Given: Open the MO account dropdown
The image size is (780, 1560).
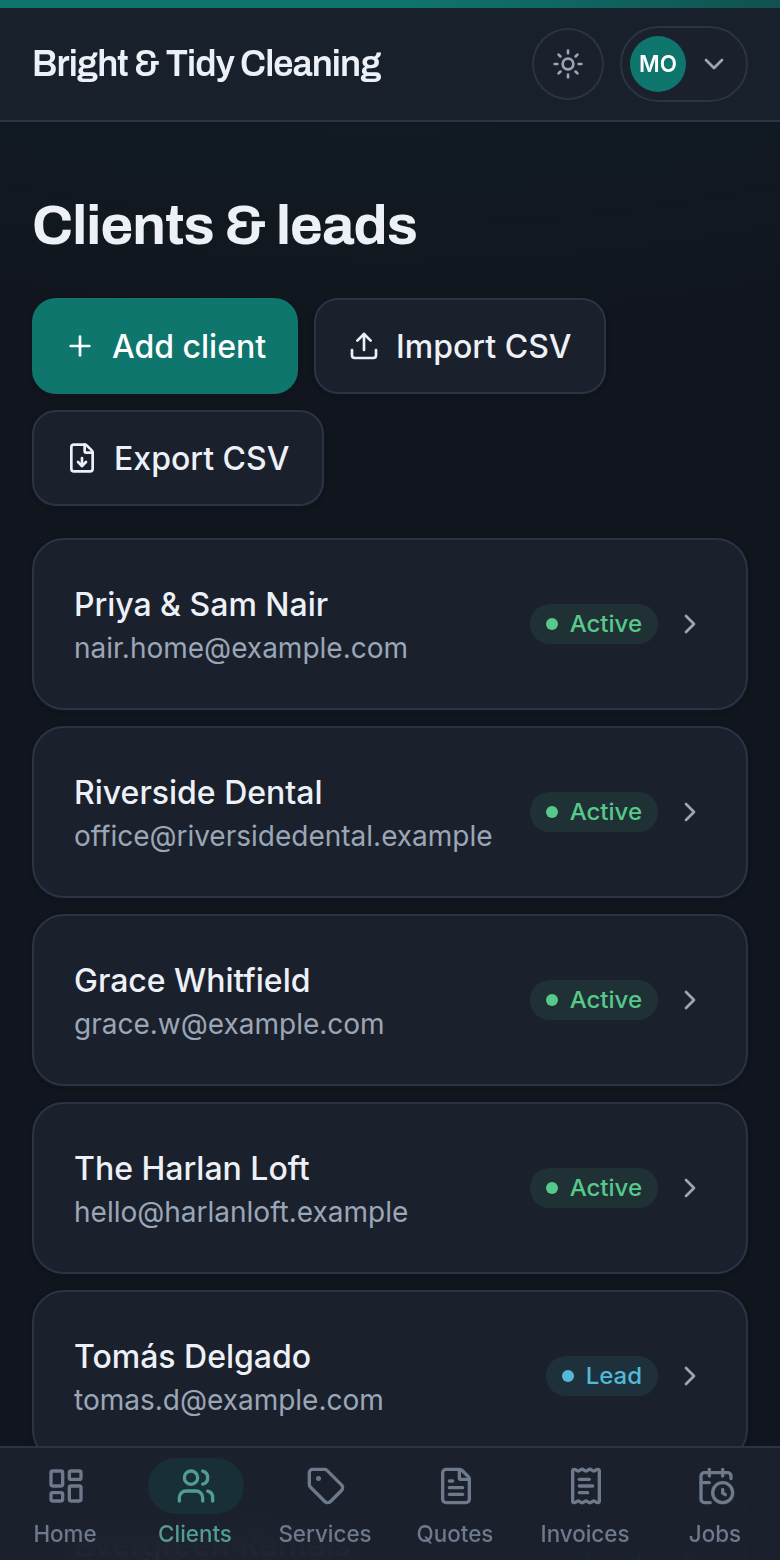Looking at the screenshot, I should click(x=684, y=64).
